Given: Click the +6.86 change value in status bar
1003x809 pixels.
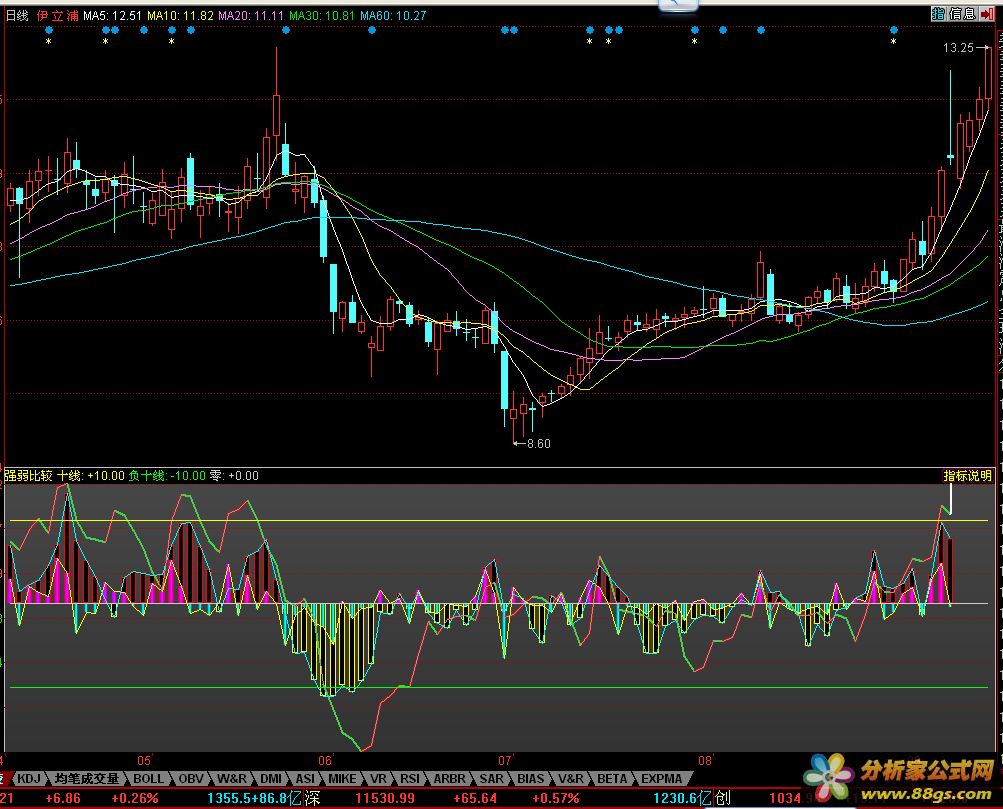Looking at the screenshot, I should coord(63,798).
